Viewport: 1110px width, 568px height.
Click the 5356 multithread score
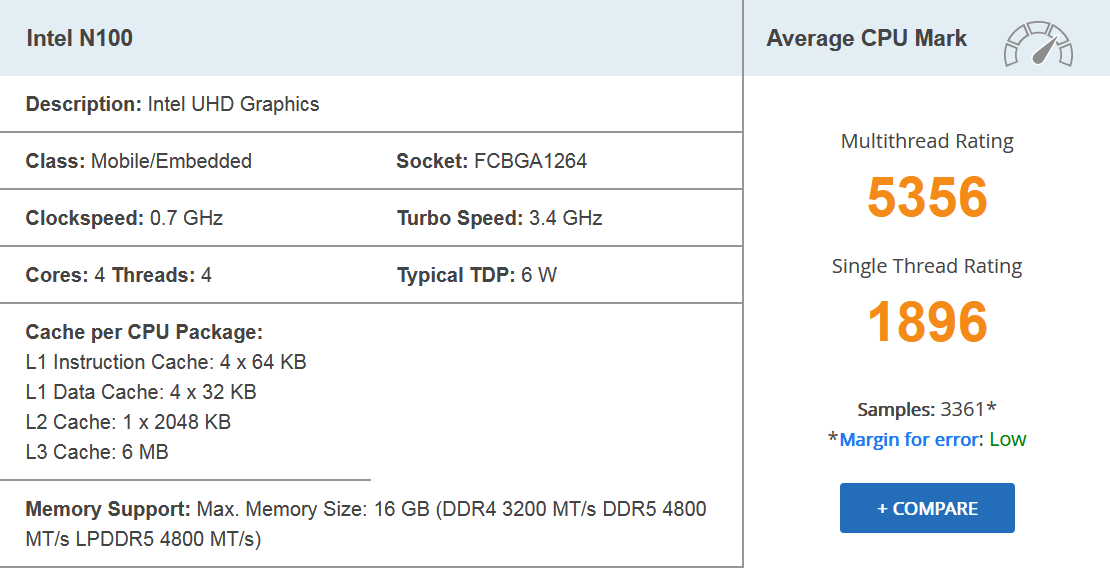click(x=927, y=196)
